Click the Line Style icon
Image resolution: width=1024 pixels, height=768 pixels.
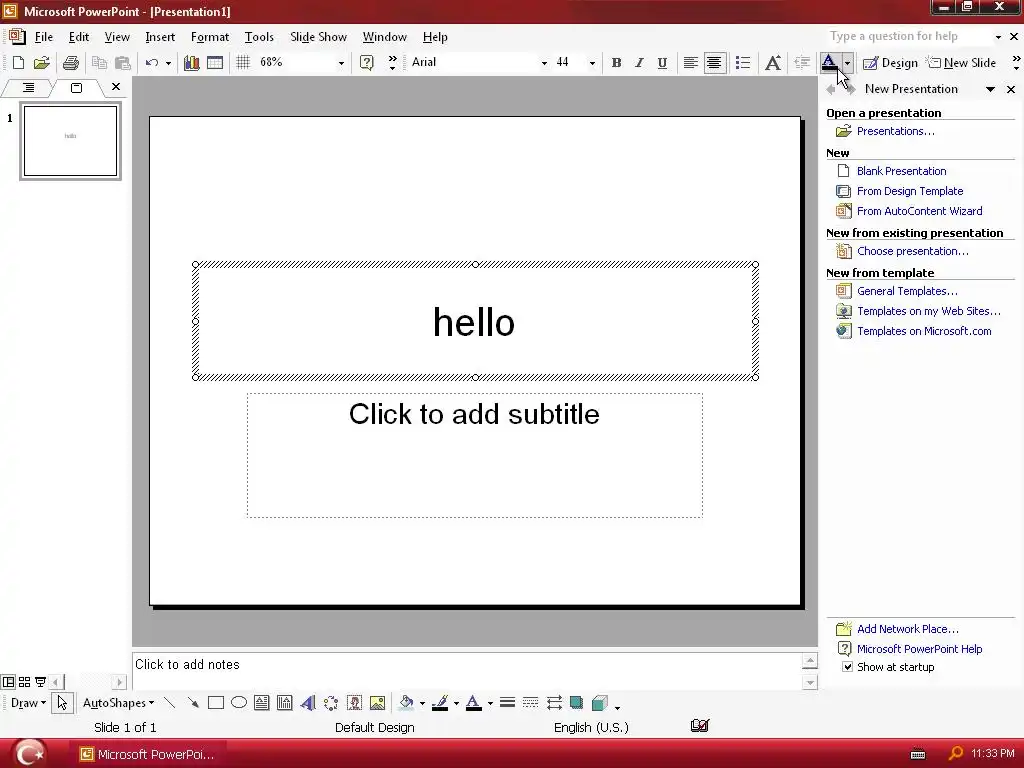point(507,703)
